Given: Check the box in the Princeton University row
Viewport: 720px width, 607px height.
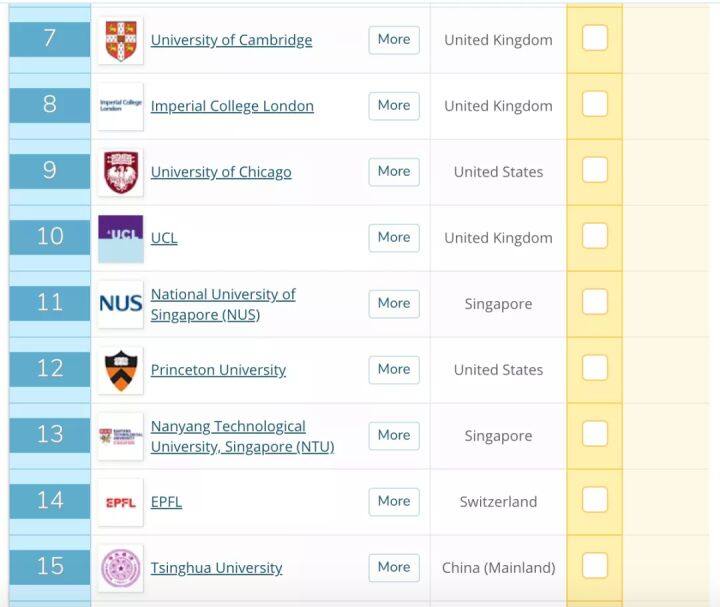Looking at the screenshot, I should click(595, 367).
